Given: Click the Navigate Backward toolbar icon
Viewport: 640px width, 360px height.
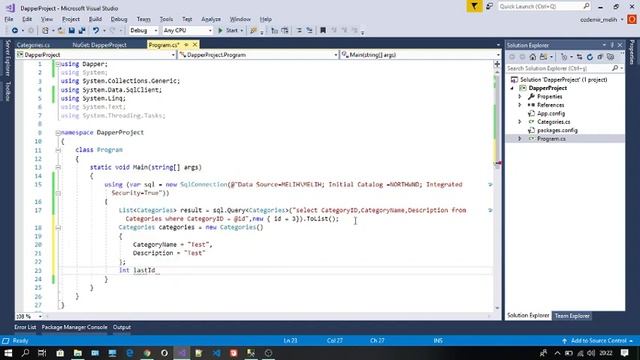Looking at the screenshot, I should 14,31.
